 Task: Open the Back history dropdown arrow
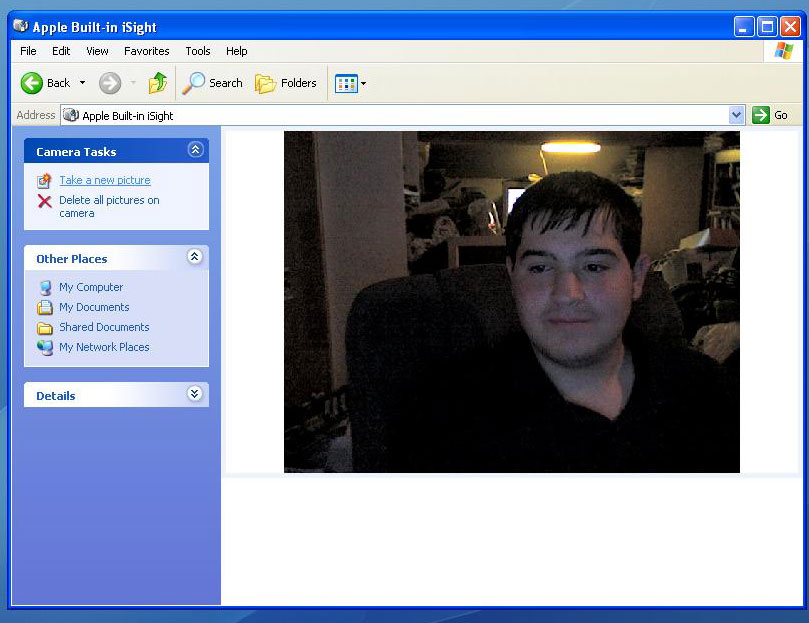(x=82, y=83)
